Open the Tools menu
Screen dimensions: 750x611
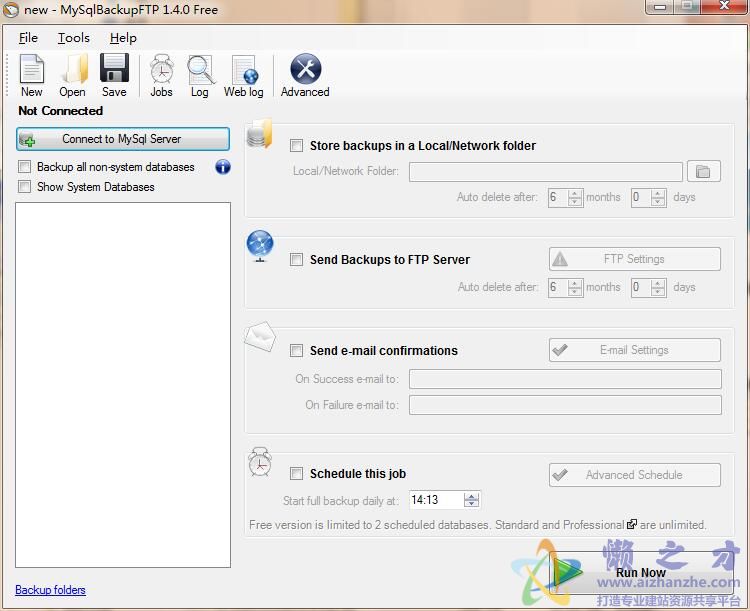pyautogui.click(x=74, y=38)
